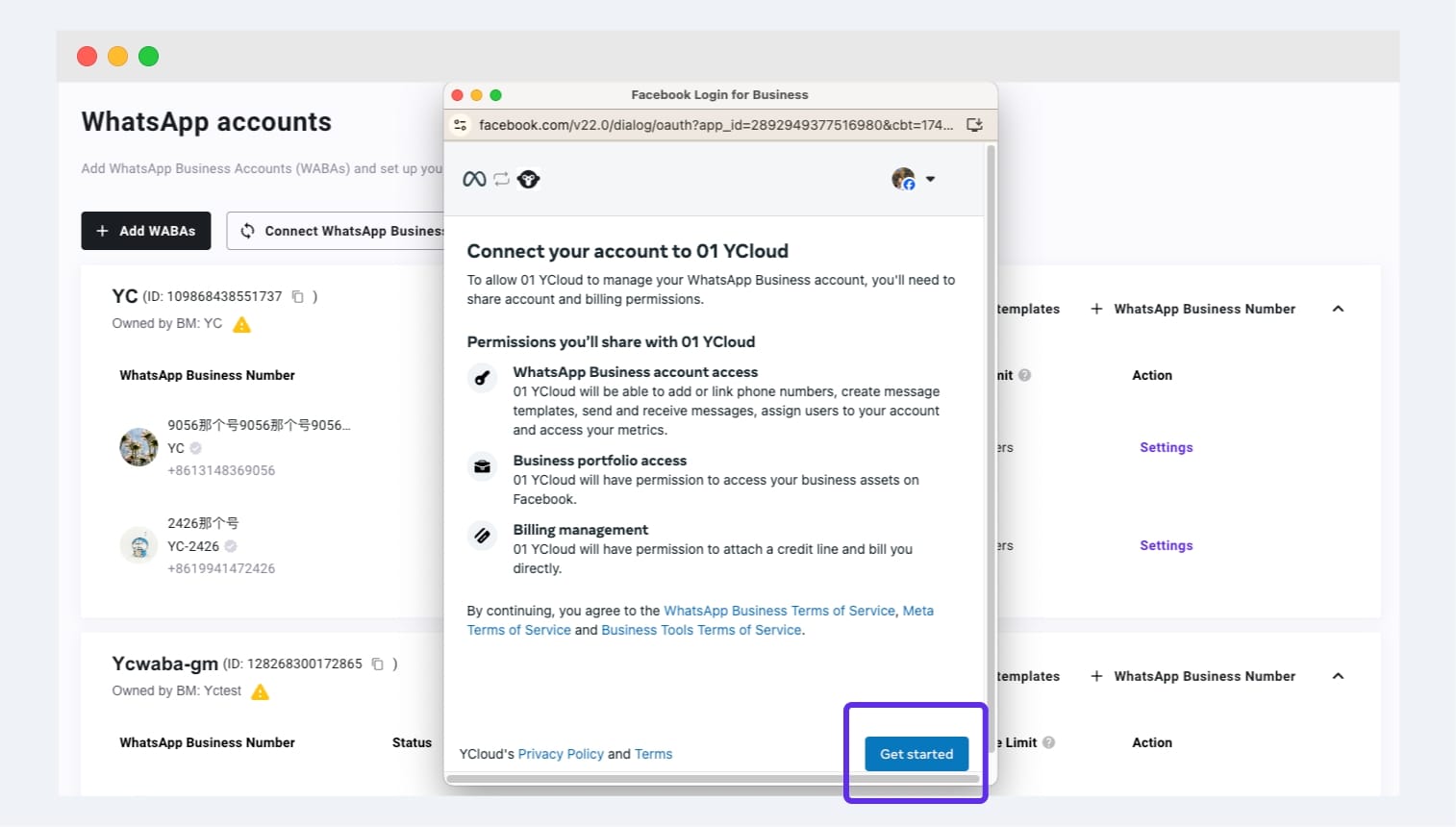Click the Facebook Login for Business title

719,94
